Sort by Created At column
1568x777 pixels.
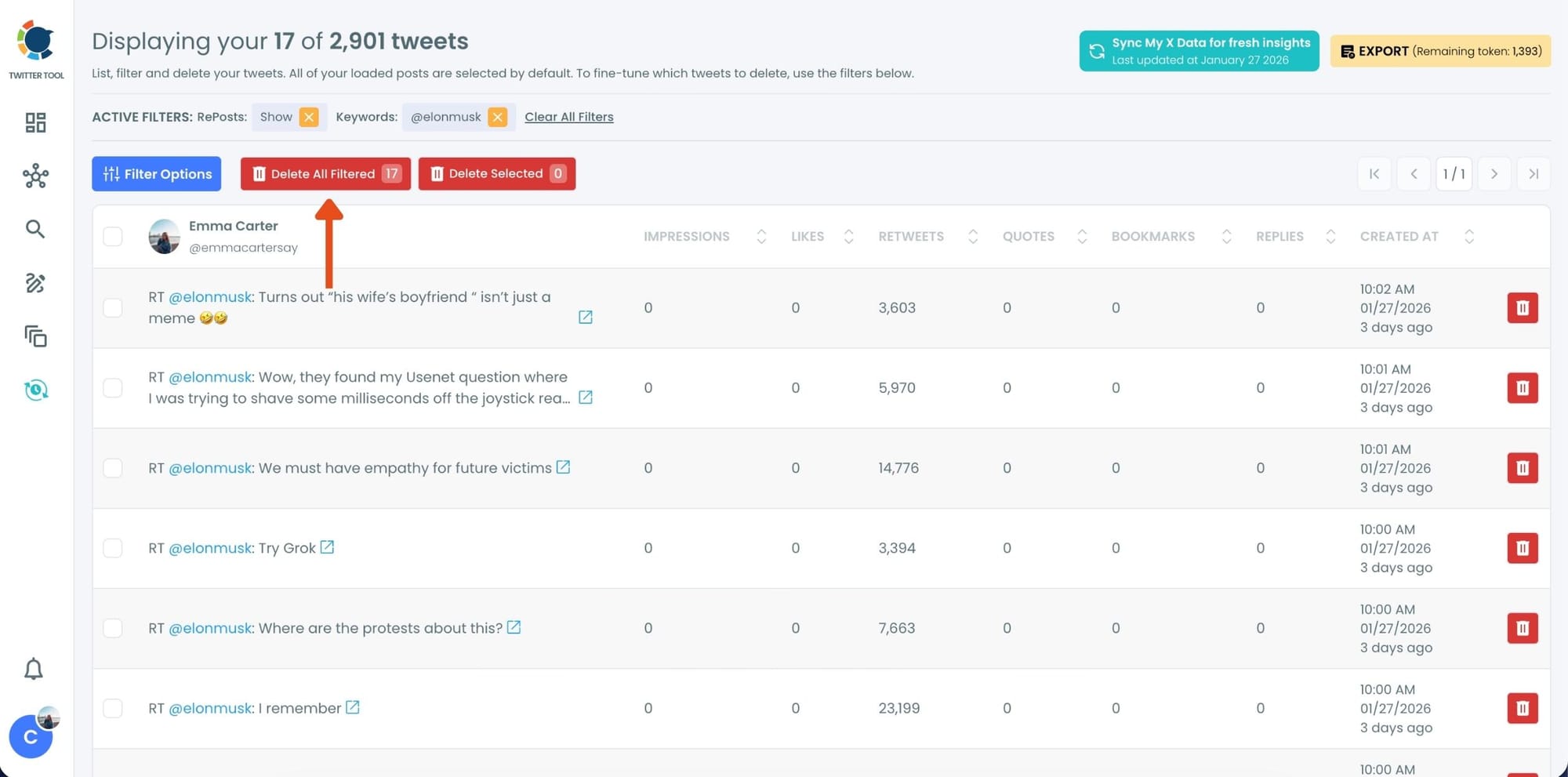[1468, 236]
